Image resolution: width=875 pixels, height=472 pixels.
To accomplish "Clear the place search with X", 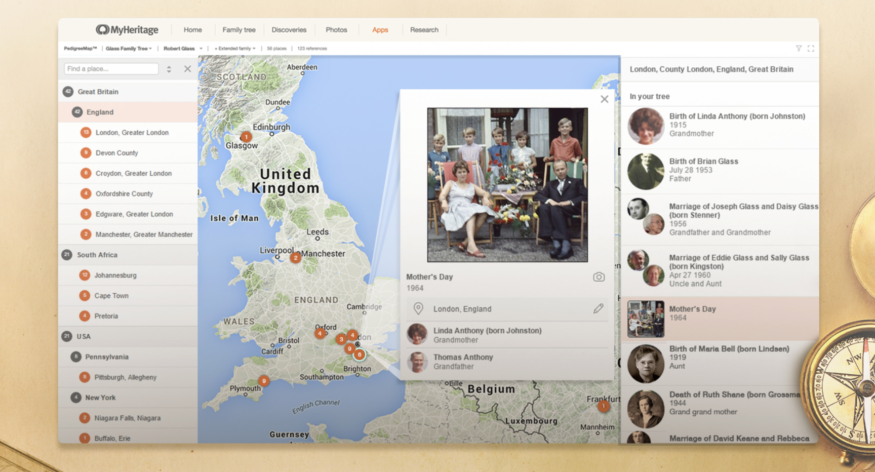I will pyautogui.click(x=188, y=69).
